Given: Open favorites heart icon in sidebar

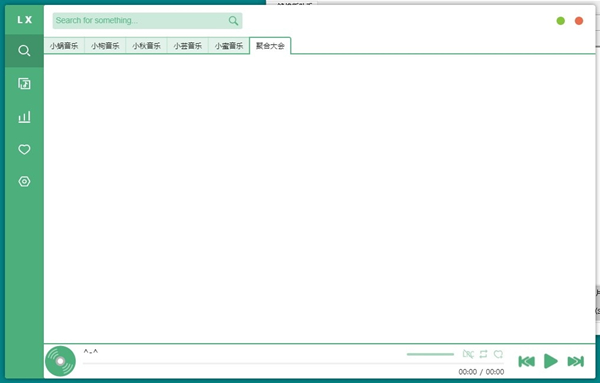Looking at the screenshot, I should (24, 149).
